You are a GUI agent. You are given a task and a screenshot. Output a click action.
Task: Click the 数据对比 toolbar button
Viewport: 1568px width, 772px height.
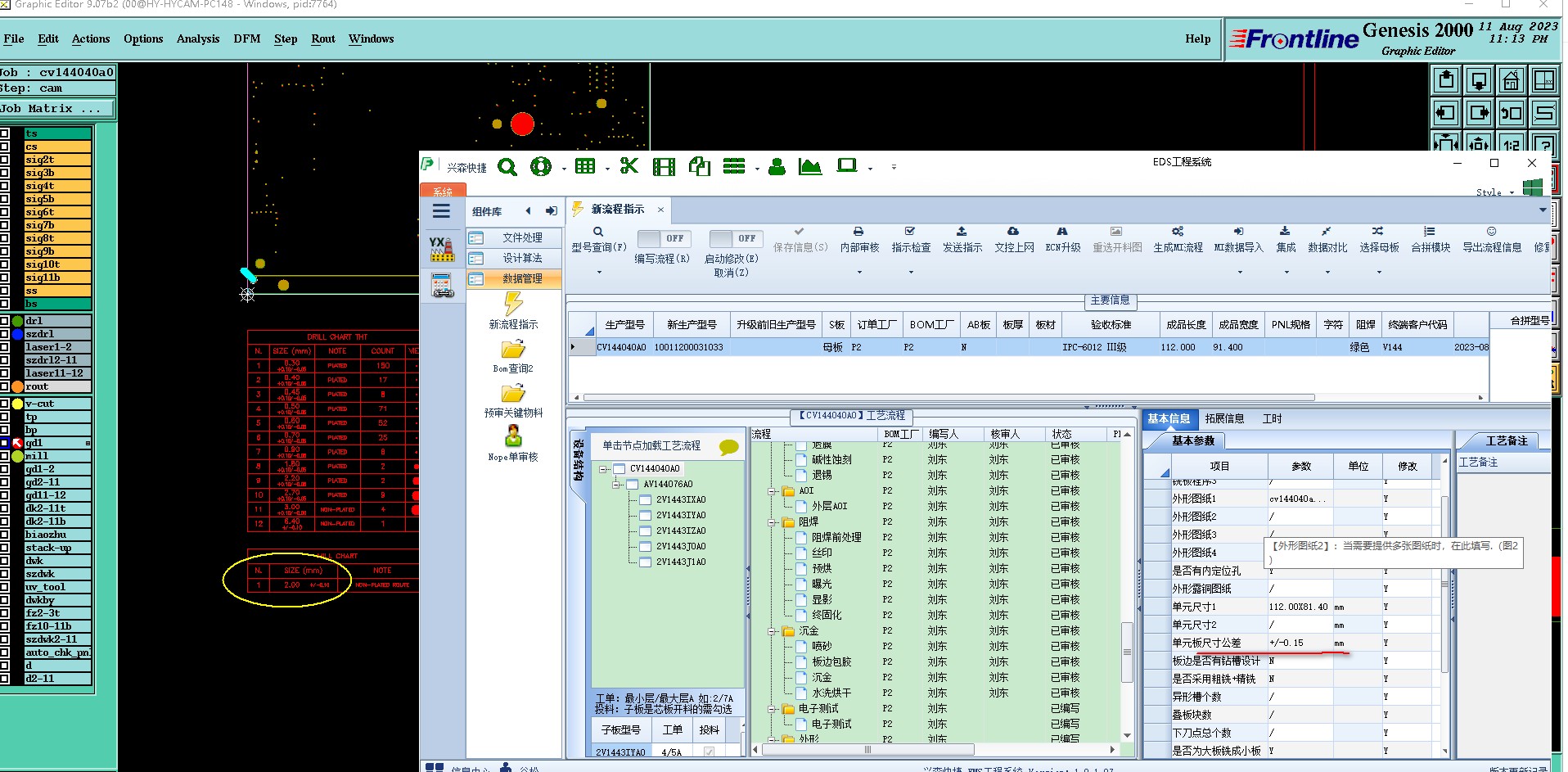[1327, 241]
